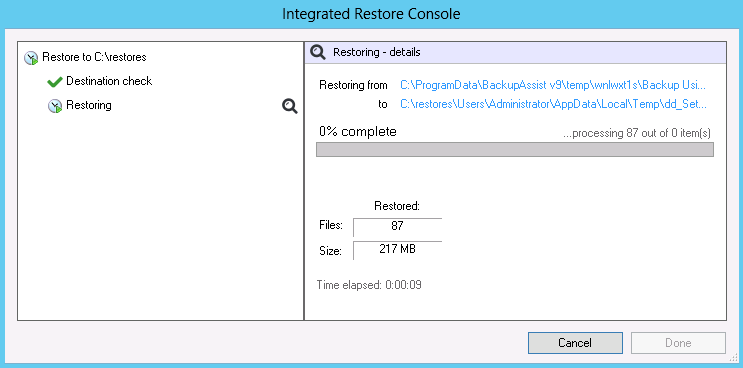Screen dimensions: 743x368
Task: Click the magnifier icon beside Restoring step
Action: click(290, 106)
